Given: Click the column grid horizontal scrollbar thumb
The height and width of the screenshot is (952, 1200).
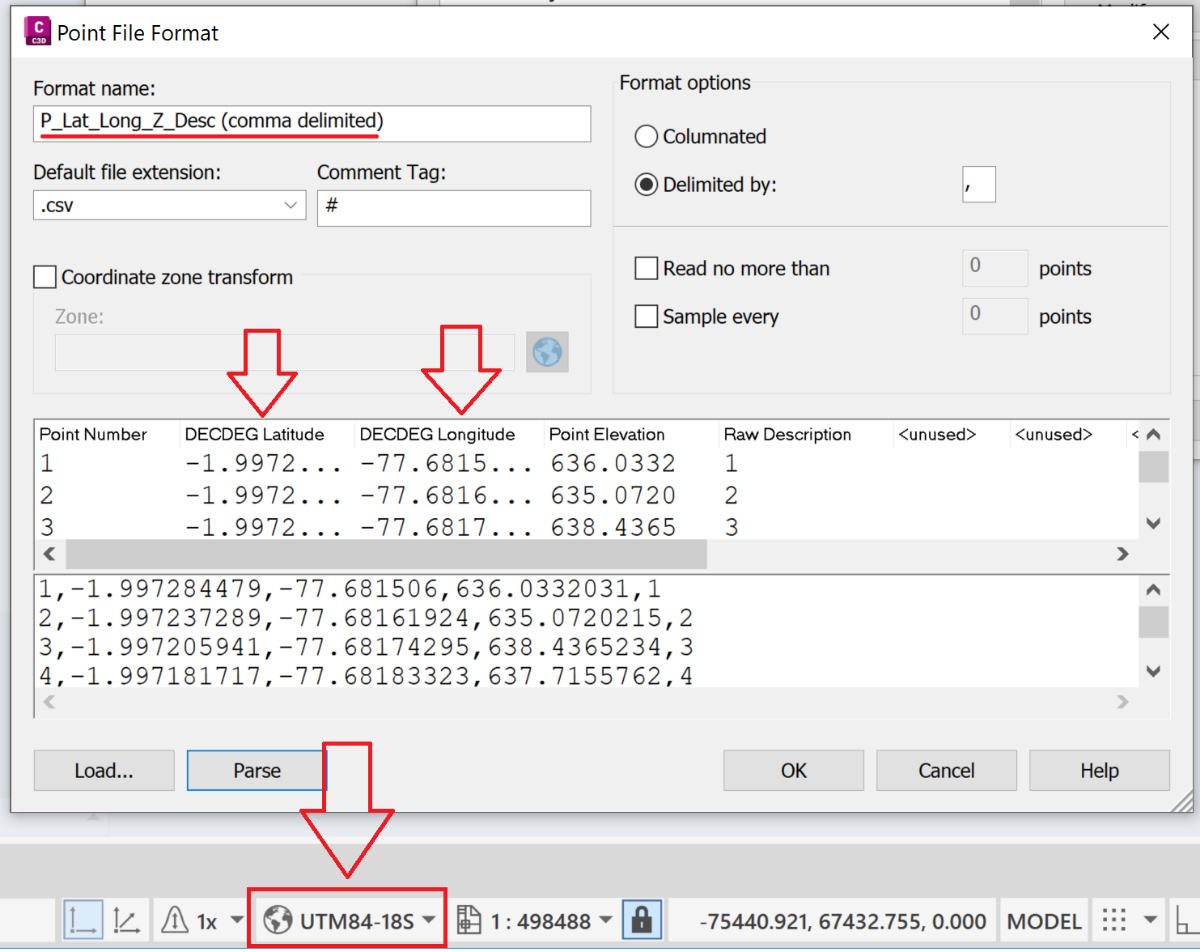Looking at the screenshot, I should point(386,554).
